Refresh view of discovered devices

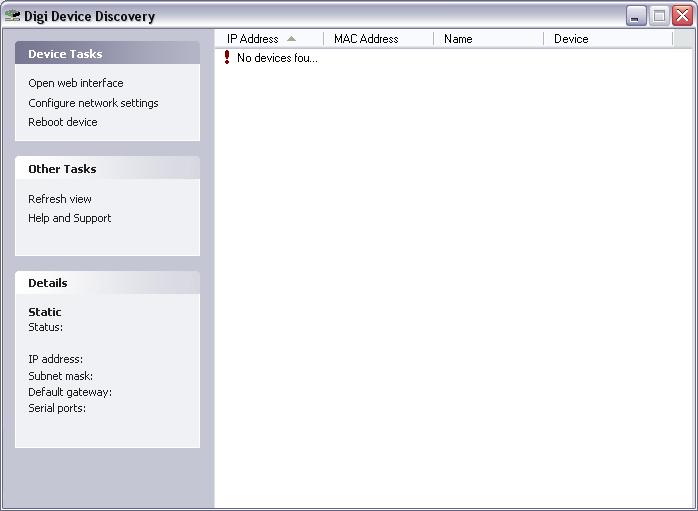tap(60, 199)
